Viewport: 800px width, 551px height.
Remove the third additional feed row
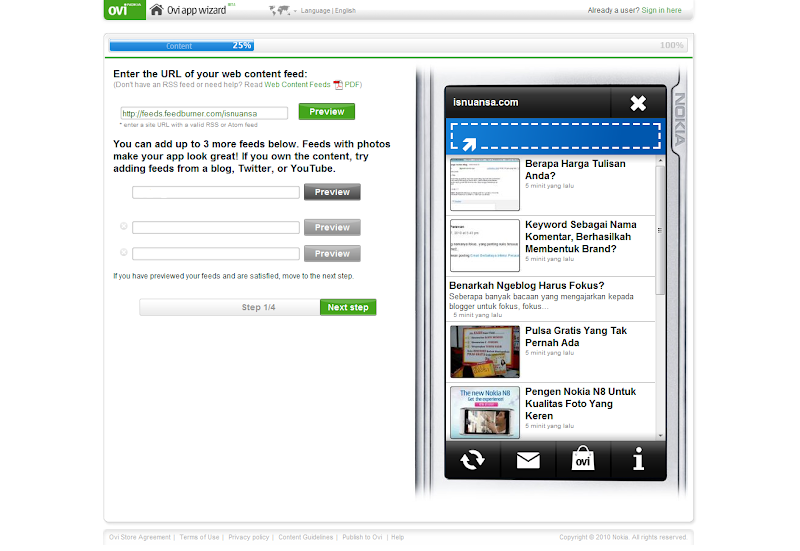(x=123, y=252)
